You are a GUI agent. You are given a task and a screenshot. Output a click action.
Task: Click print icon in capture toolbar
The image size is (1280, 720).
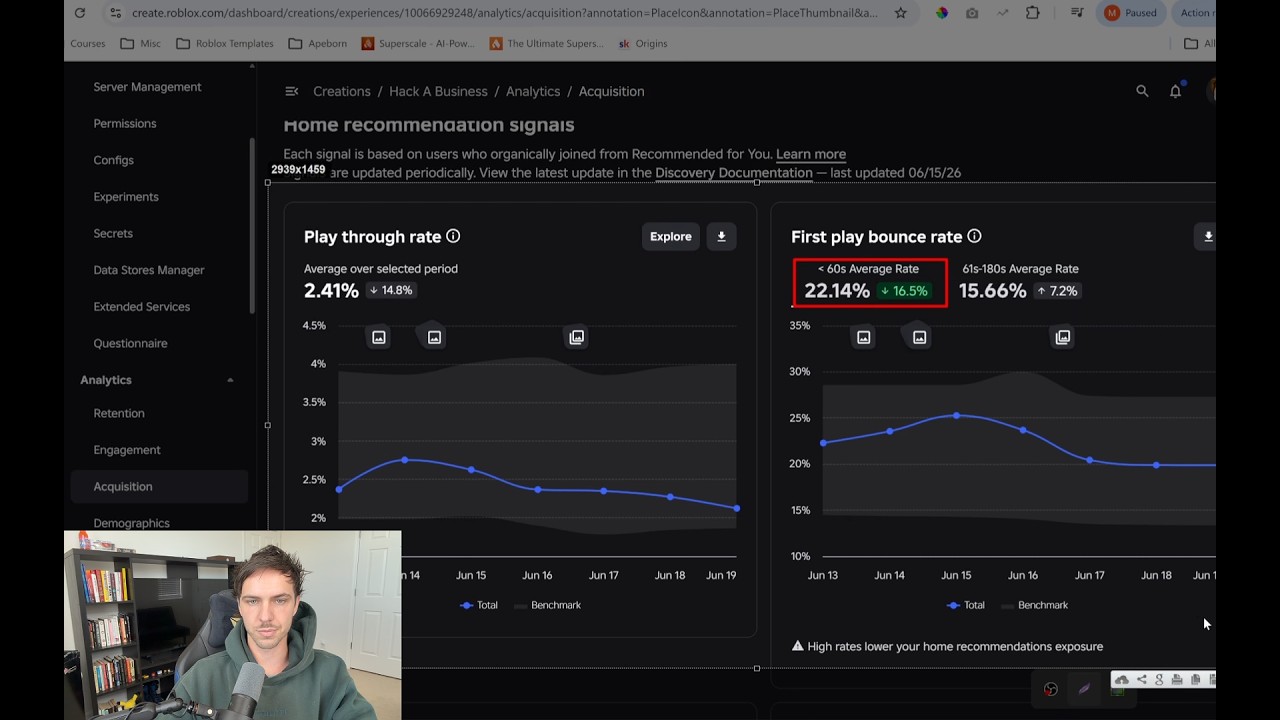coord(1177,680)
